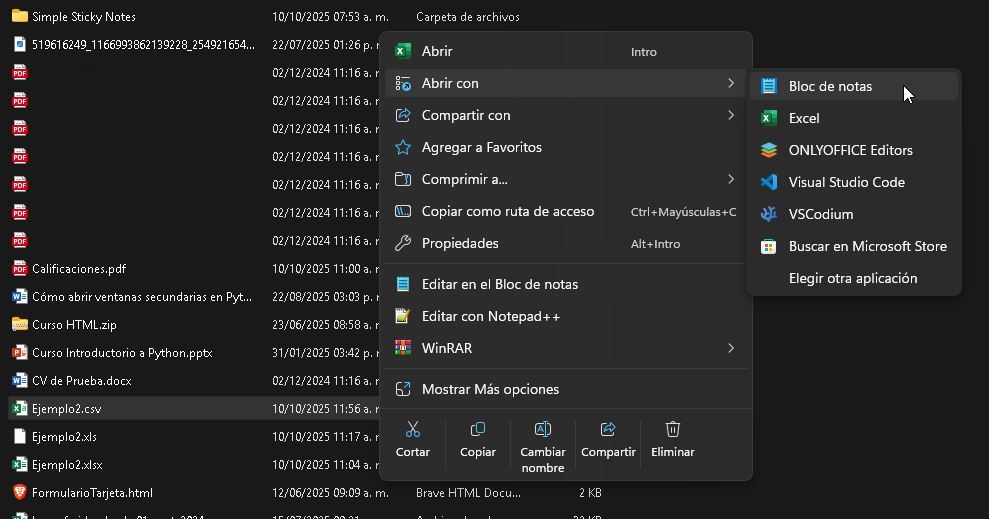
Task: Choose Abrir in the context menu
Action: click(565, 51)
